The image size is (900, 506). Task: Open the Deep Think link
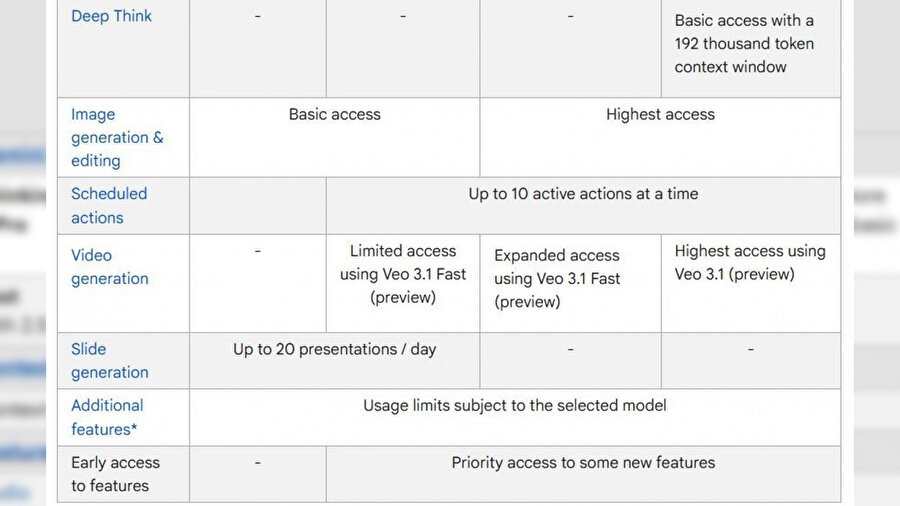pos(111,16)
